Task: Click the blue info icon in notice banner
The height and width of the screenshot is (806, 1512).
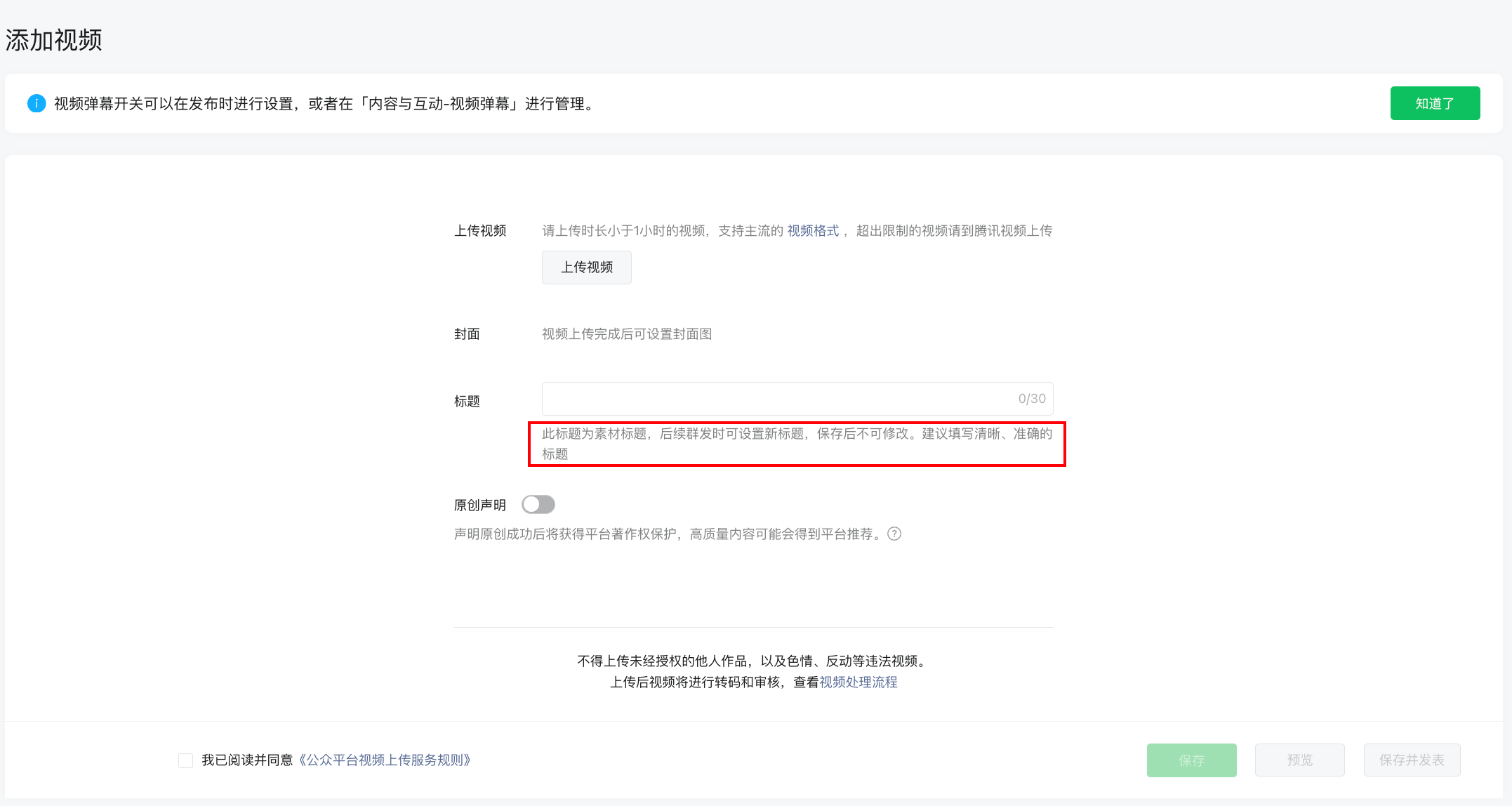Action: point(37,104)
